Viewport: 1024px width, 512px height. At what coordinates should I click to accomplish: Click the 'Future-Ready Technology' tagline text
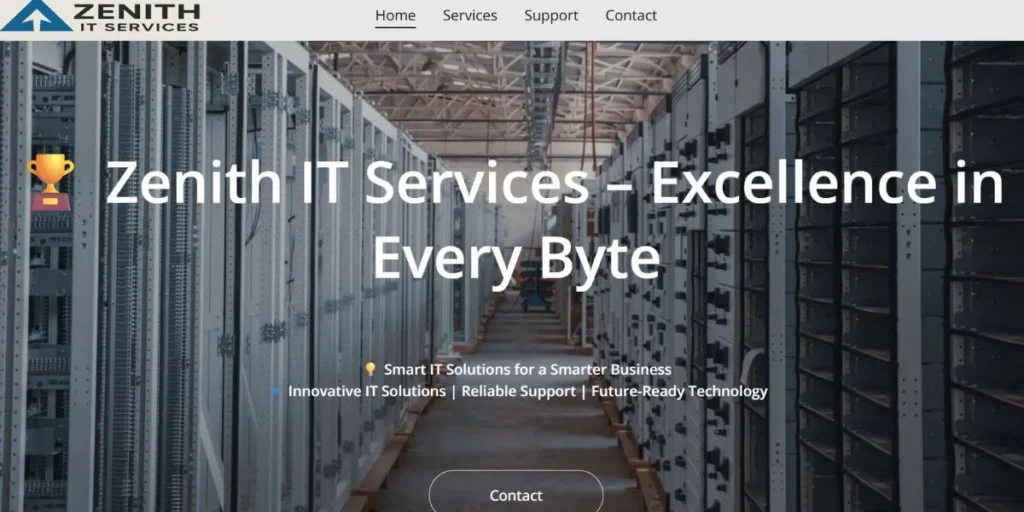click(x=679, y=392)
